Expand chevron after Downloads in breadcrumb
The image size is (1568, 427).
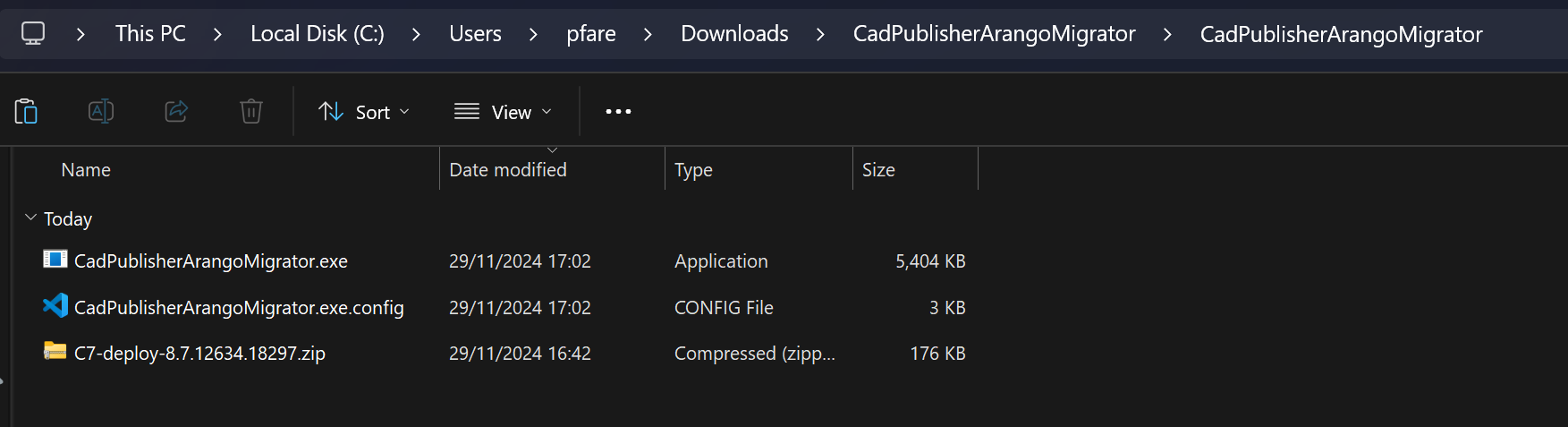click(x=820, y=34)
